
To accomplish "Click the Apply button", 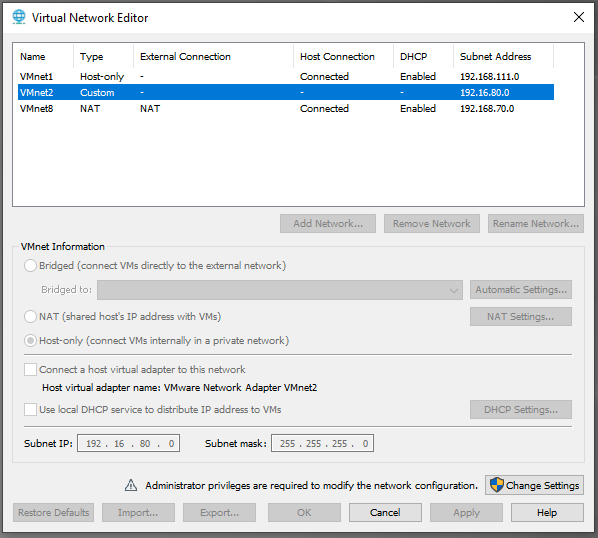I will click(466, 512).
